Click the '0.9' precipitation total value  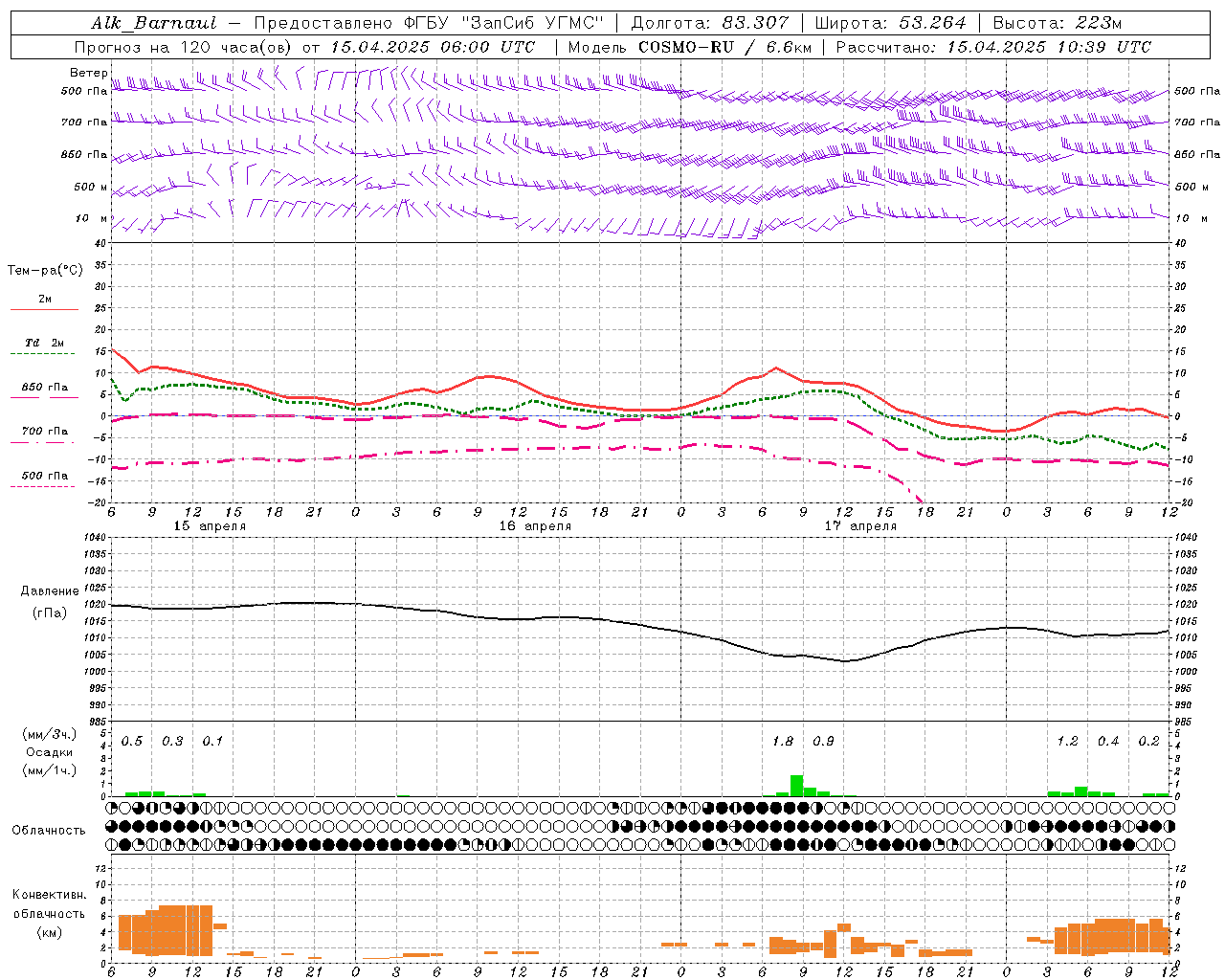pos(823,742)
